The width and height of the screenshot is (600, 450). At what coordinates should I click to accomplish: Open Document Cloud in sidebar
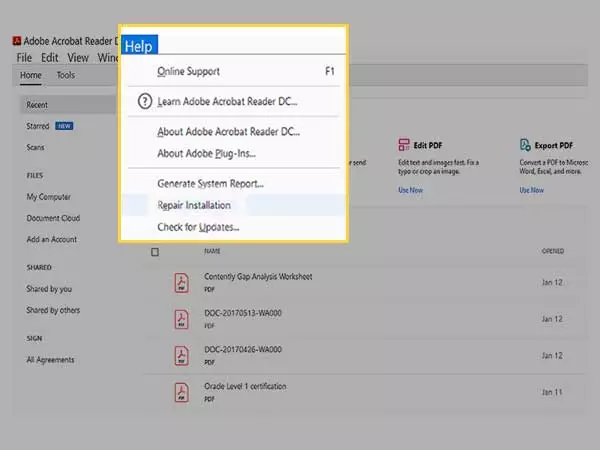pyautogui.click(x=53, y=218)
